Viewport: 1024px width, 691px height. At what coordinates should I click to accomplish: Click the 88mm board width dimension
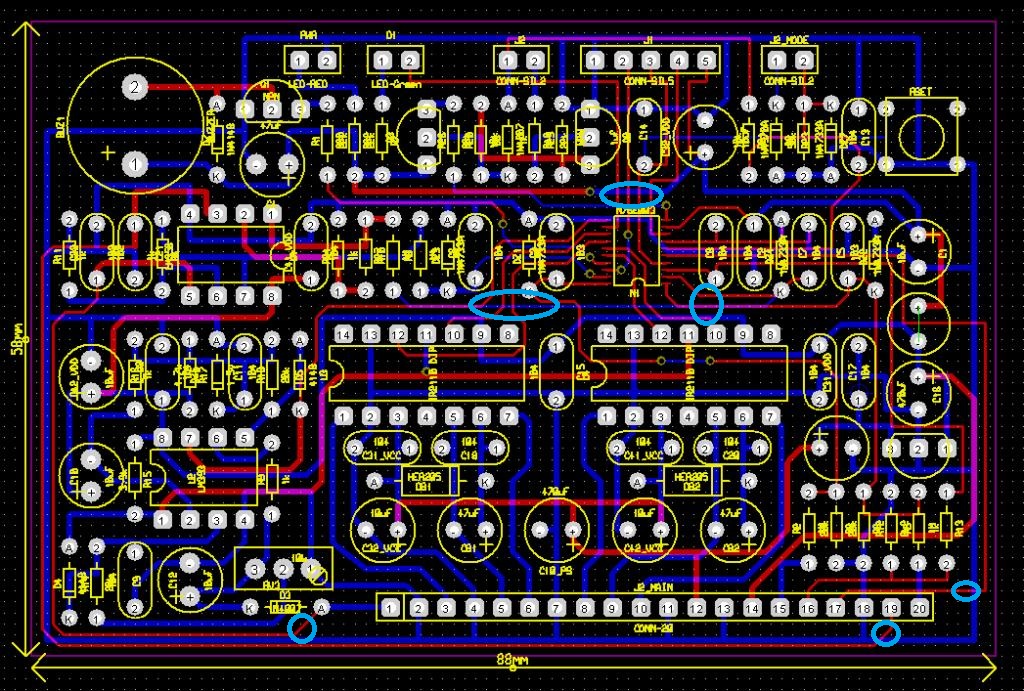(512, 661)
